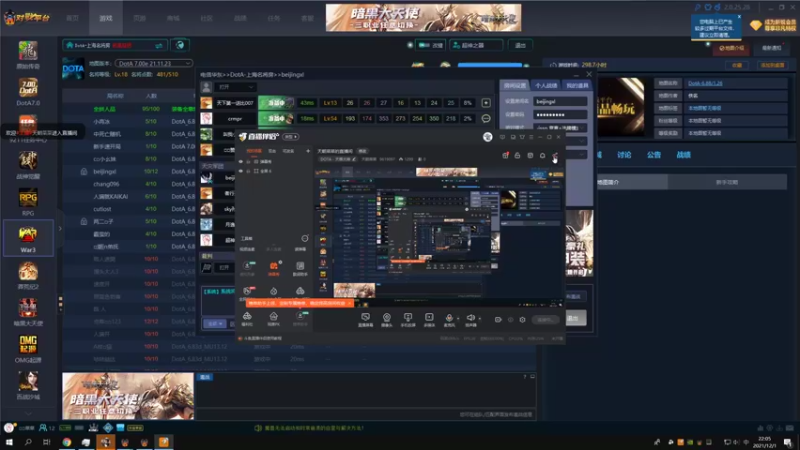The width and height of the screenshot is (800, 450).
Task: Open the 讨论 tab on the right panel
Action: click(x=624, y=155)
